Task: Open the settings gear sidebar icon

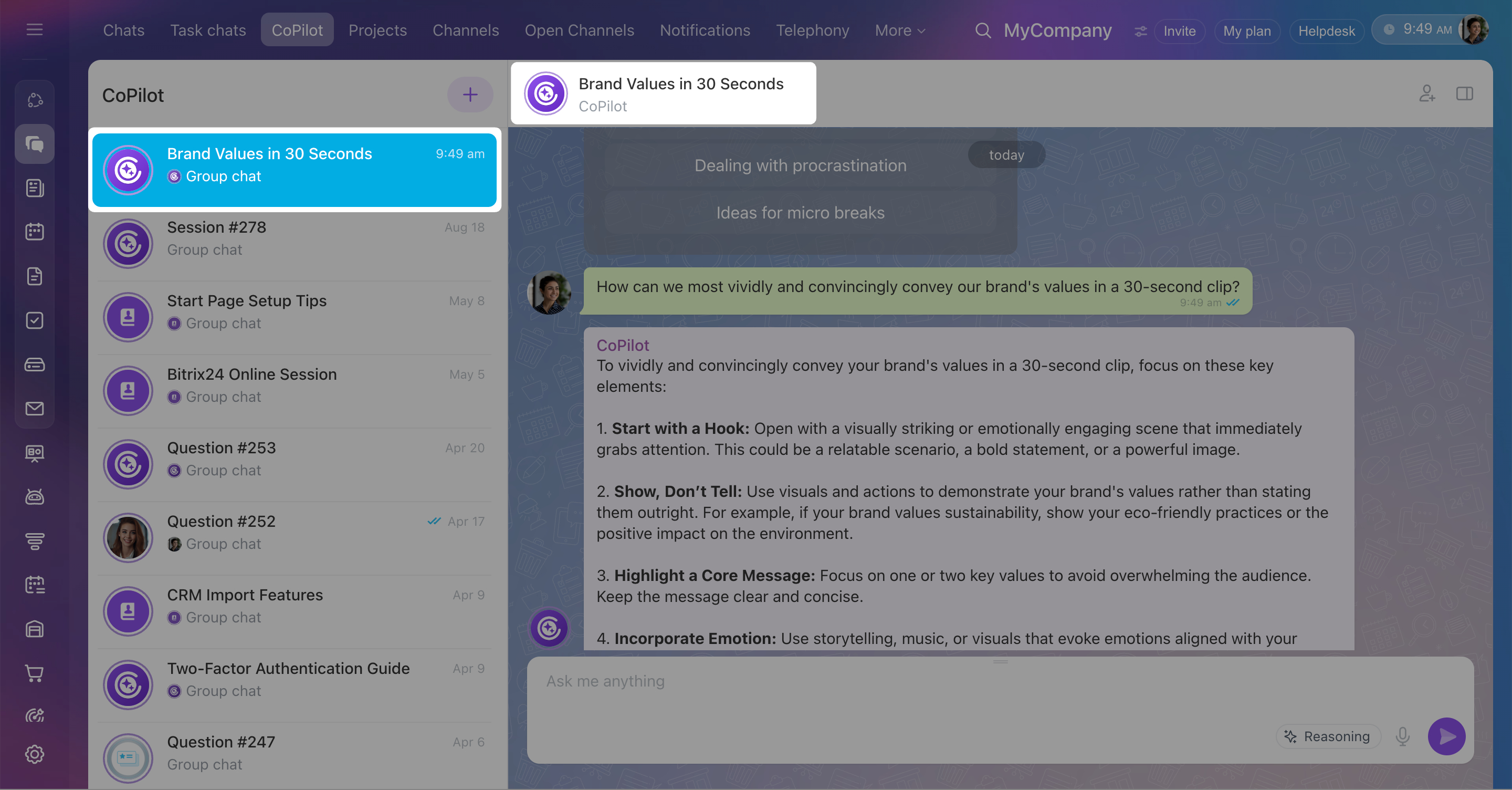Action: pos(35,754)
